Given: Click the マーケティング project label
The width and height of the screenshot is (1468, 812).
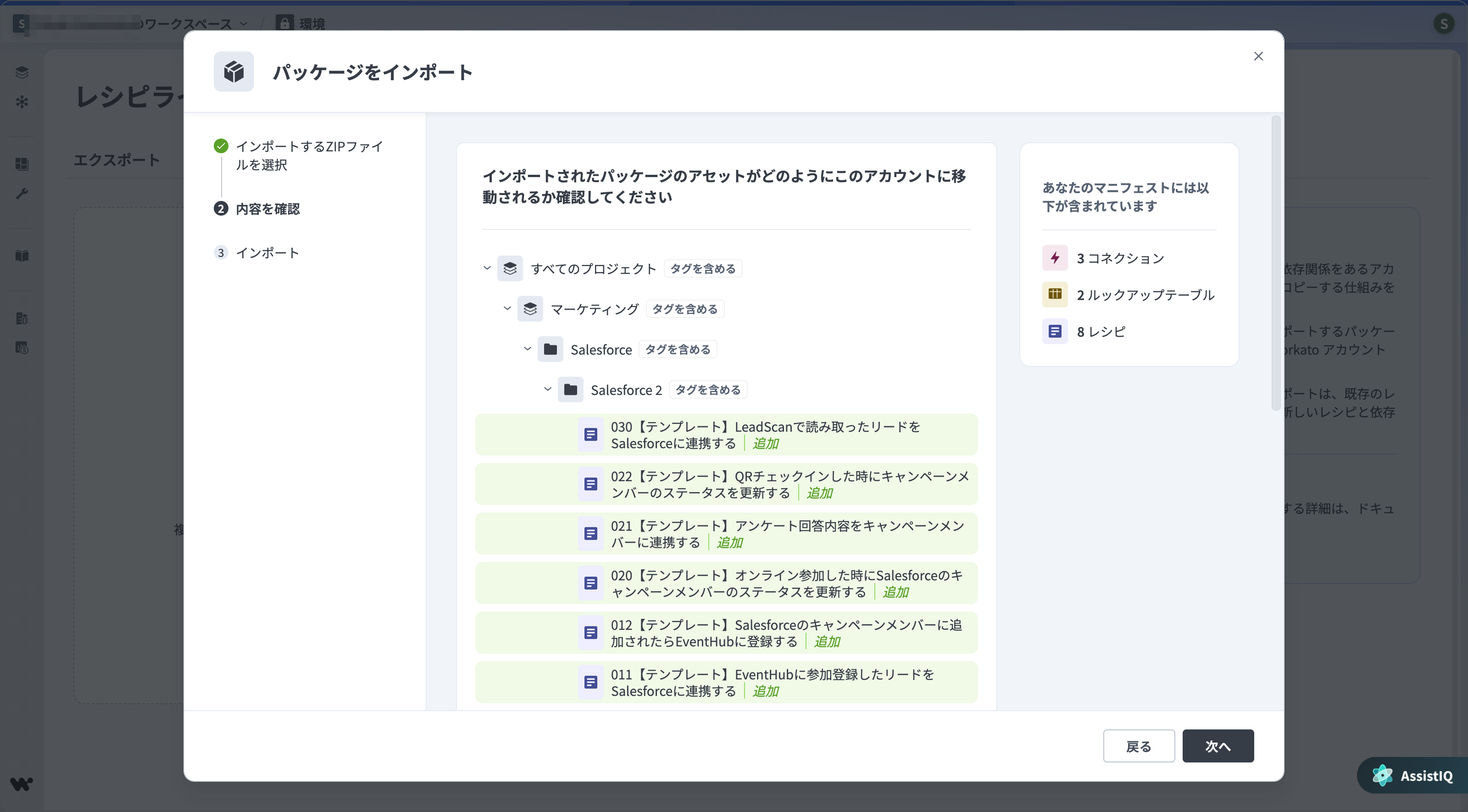Looking at the screenshot, I should coord(595,309).
